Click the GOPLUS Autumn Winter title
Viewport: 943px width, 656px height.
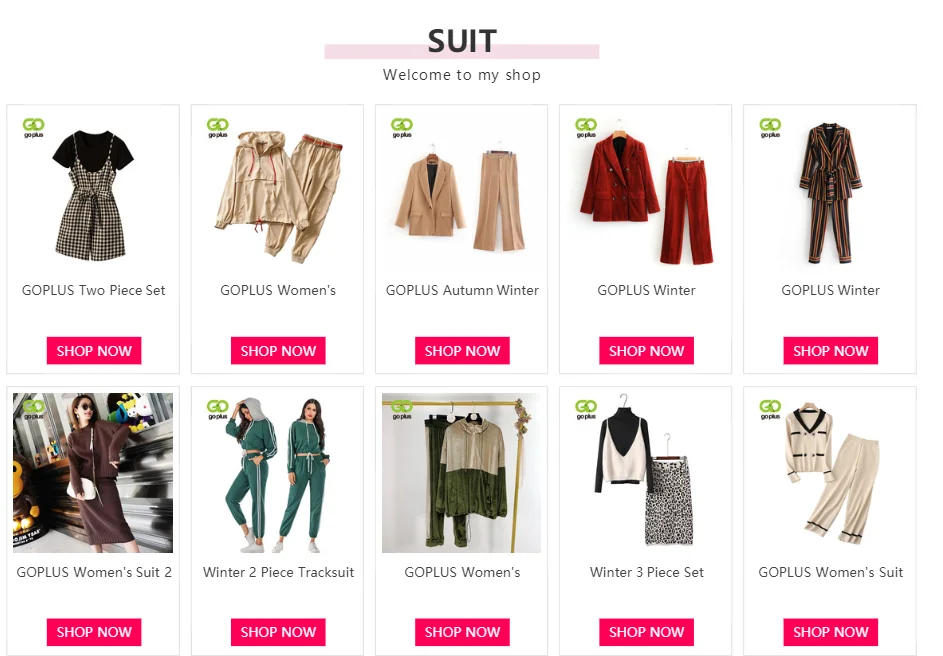(x=462, y=290)
